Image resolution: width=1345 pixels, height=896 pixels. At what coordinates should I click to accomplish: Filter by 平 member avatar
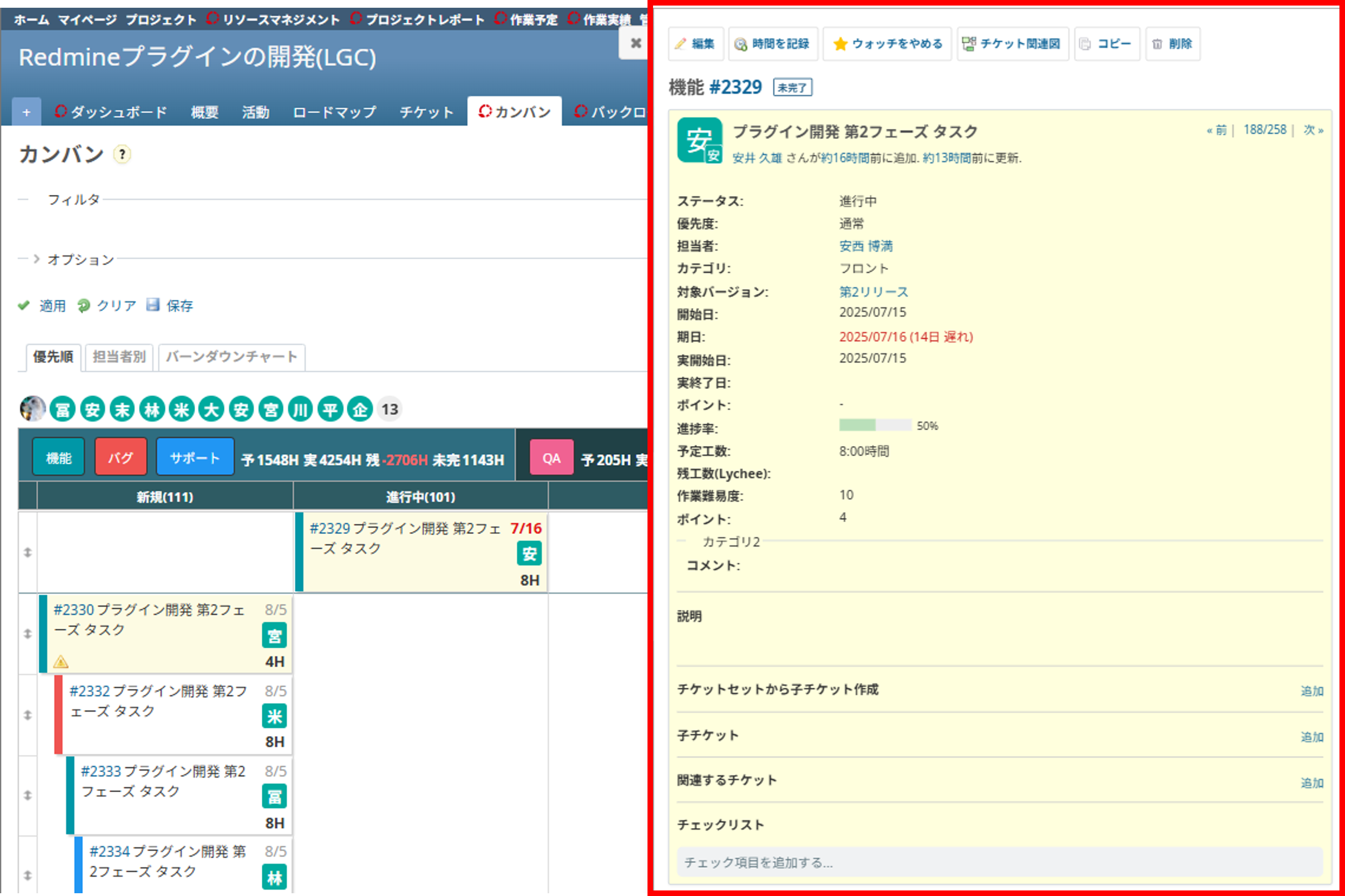pyautogui.click(x=330, y=409)
